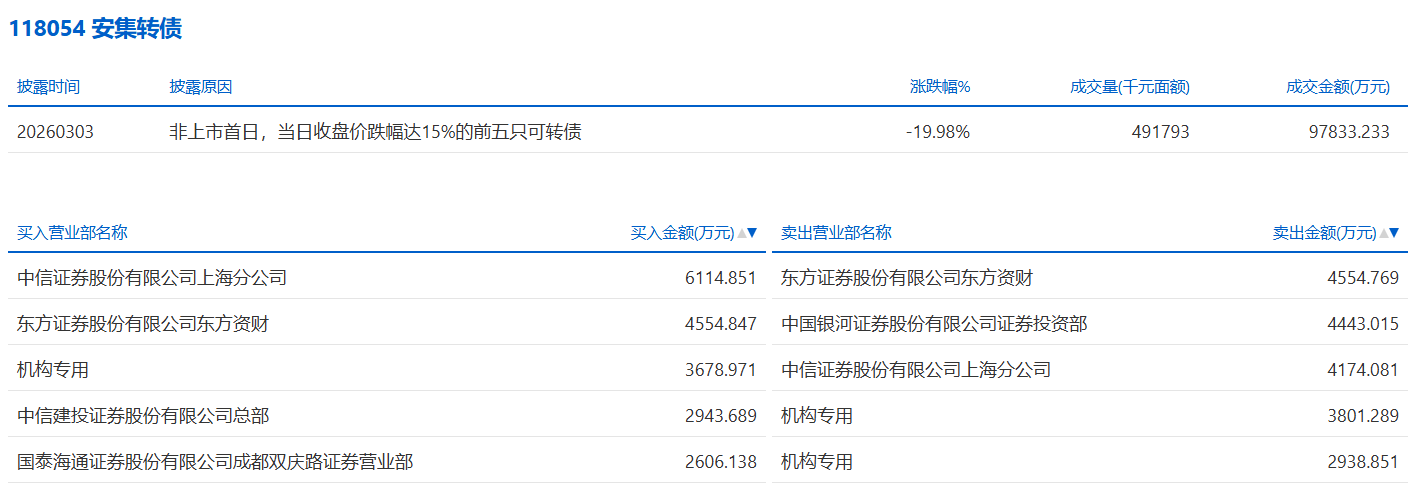The height and width of the screenshot is (483, 1415).
Task: Select the sell amount 4554.769
Action: pos(1363,278)
